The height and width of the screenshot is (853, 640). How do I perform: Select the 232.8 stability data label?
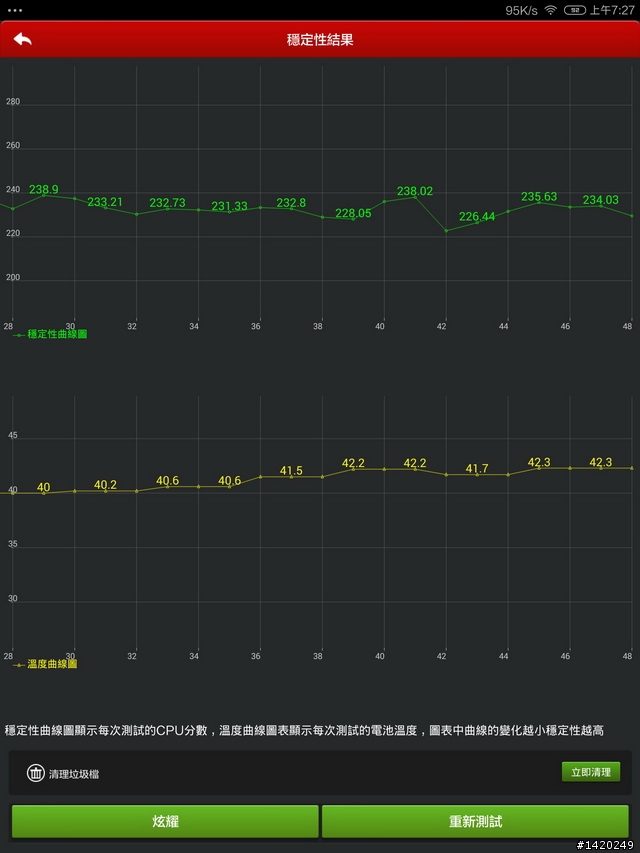291,202
